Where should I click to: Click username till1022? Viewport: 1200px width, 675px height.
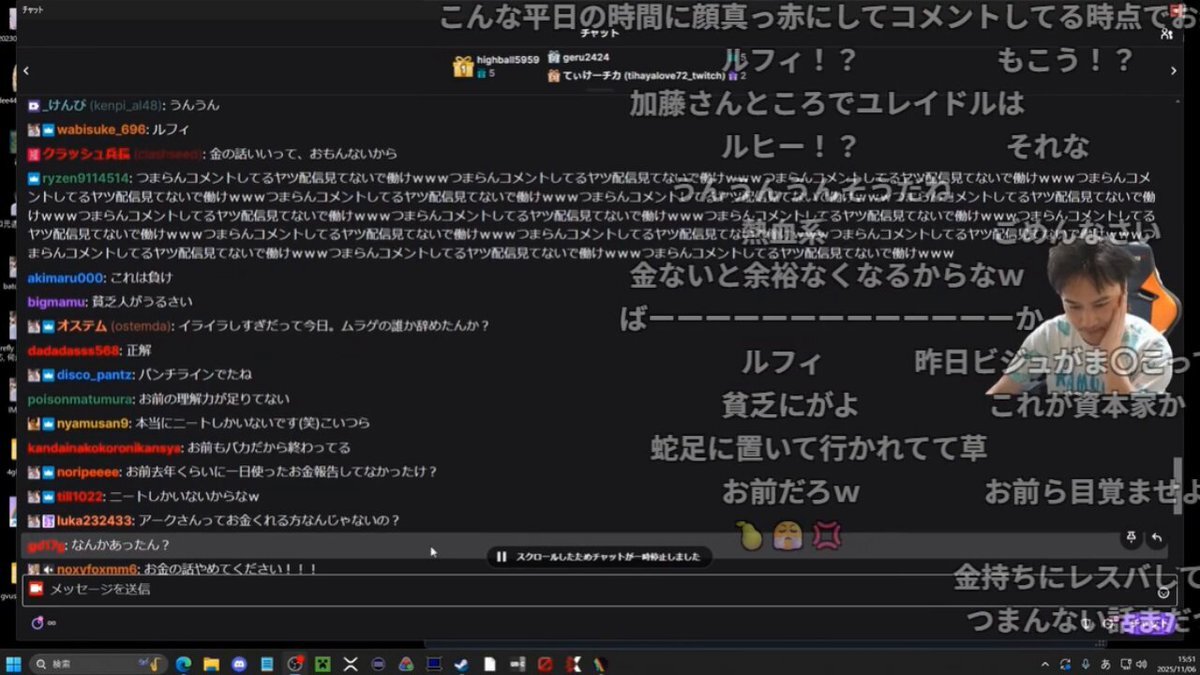click(x=82, y=496)
